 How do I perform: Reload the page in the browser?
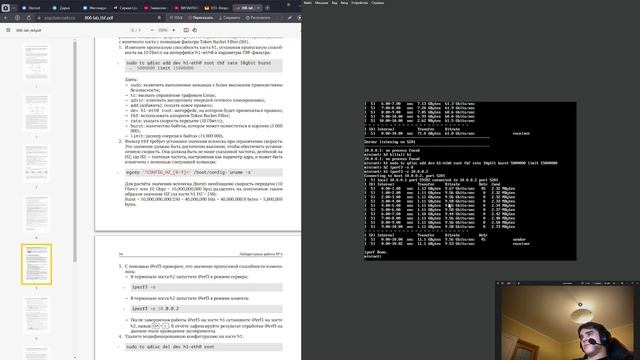coord(29,18)
